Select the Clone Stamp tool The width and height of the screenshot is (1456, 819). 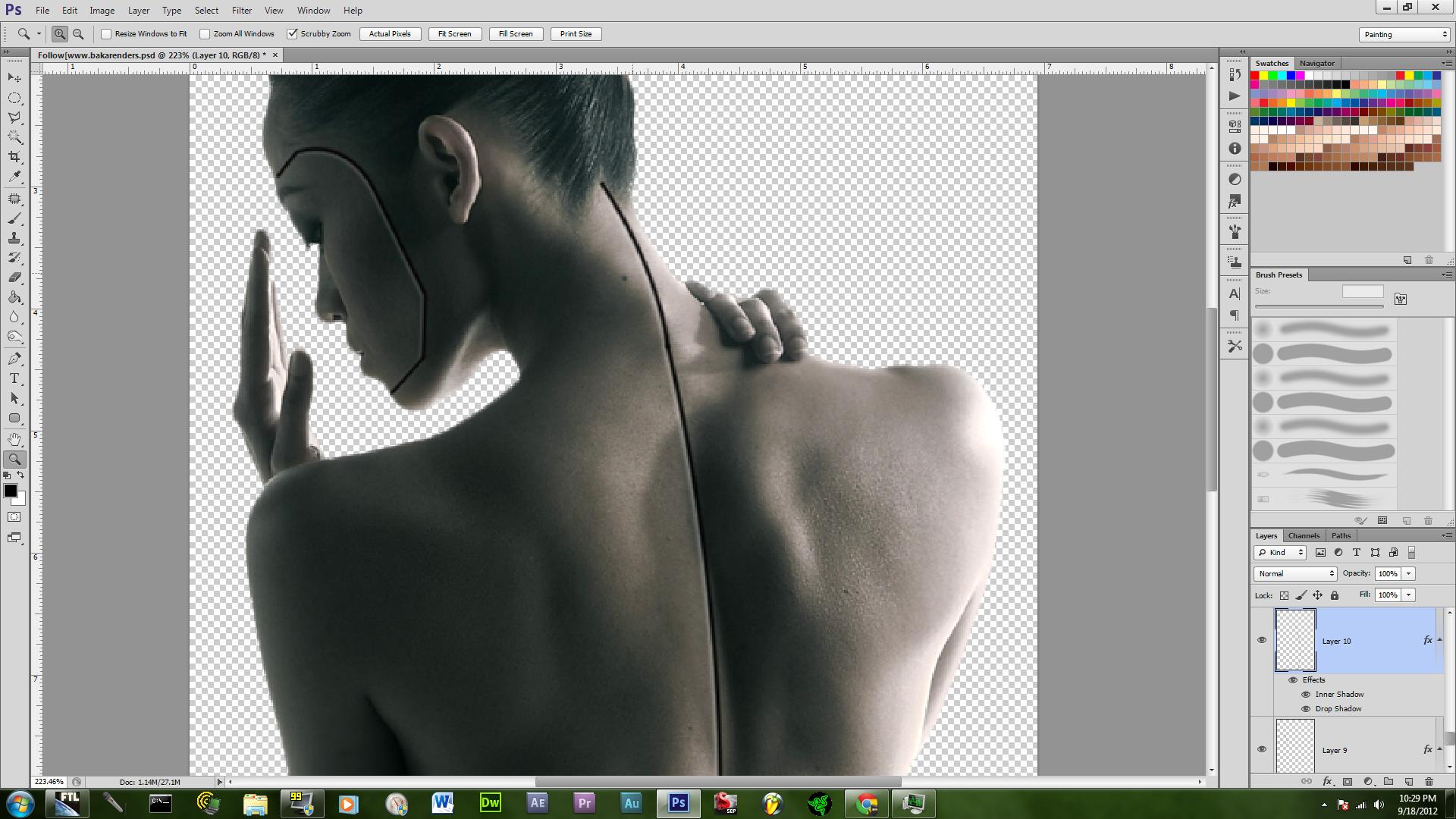pos(14,238)
